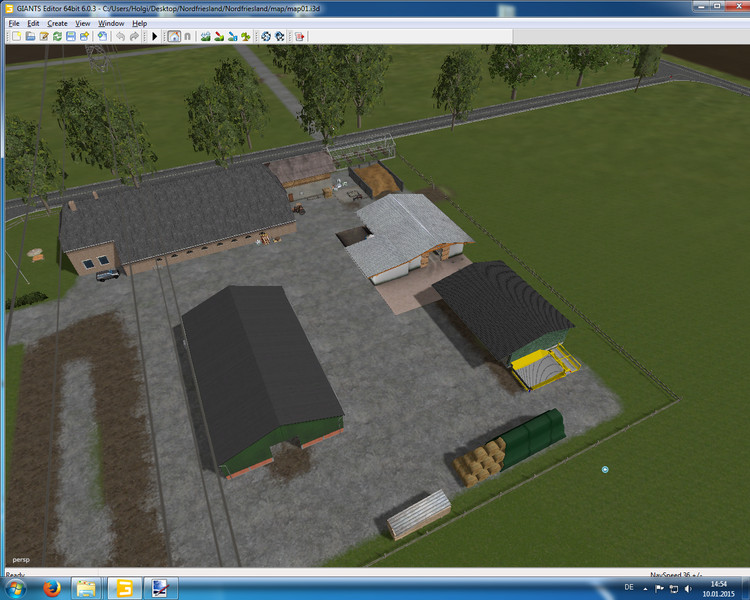This screenshot has height=600, width=750.
Task: Click the New file icon in toolbar
Action: click(16, 36)
